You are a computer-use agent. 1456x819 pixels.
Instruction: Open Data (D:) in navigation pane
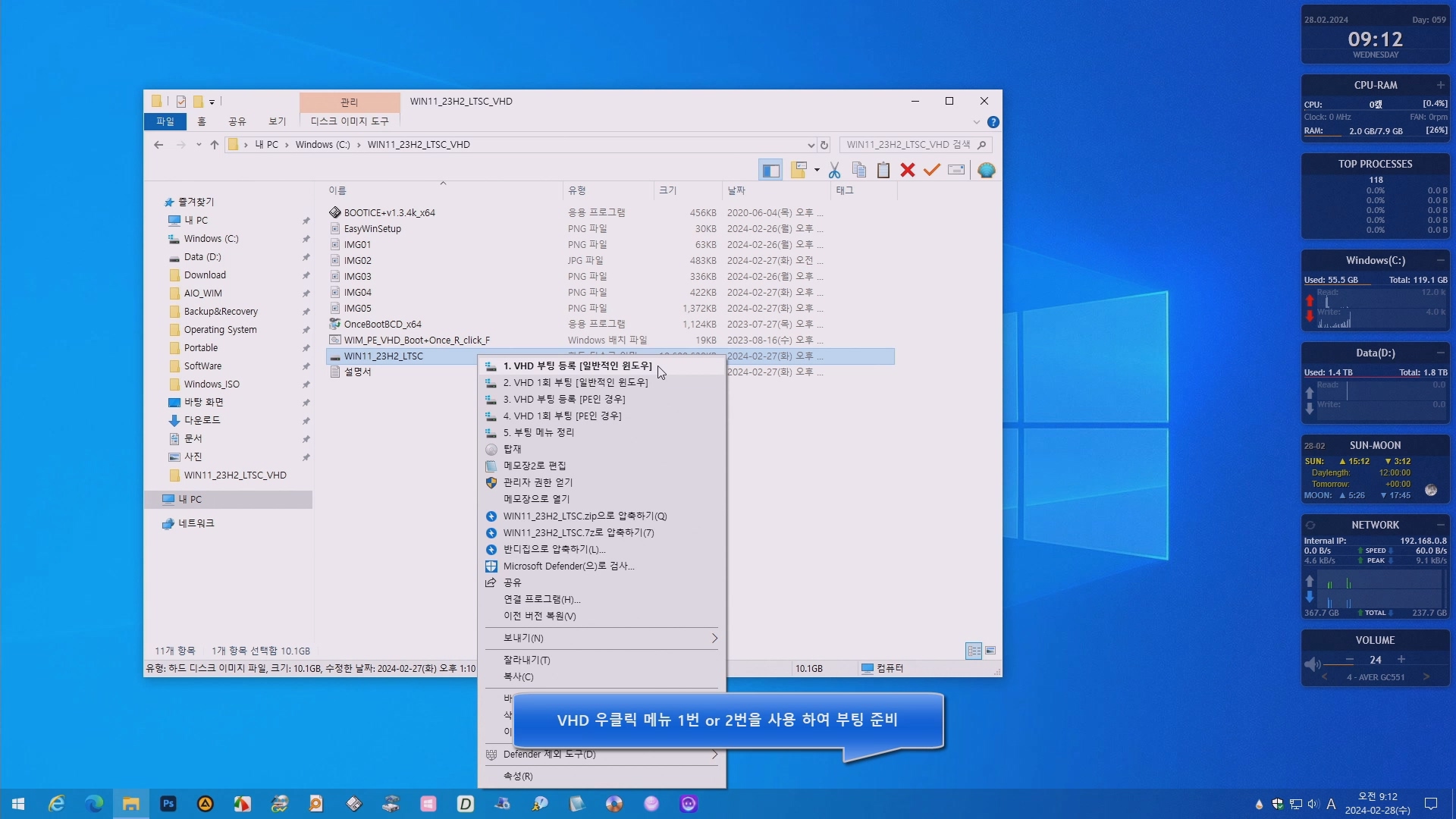click(202, 257)
